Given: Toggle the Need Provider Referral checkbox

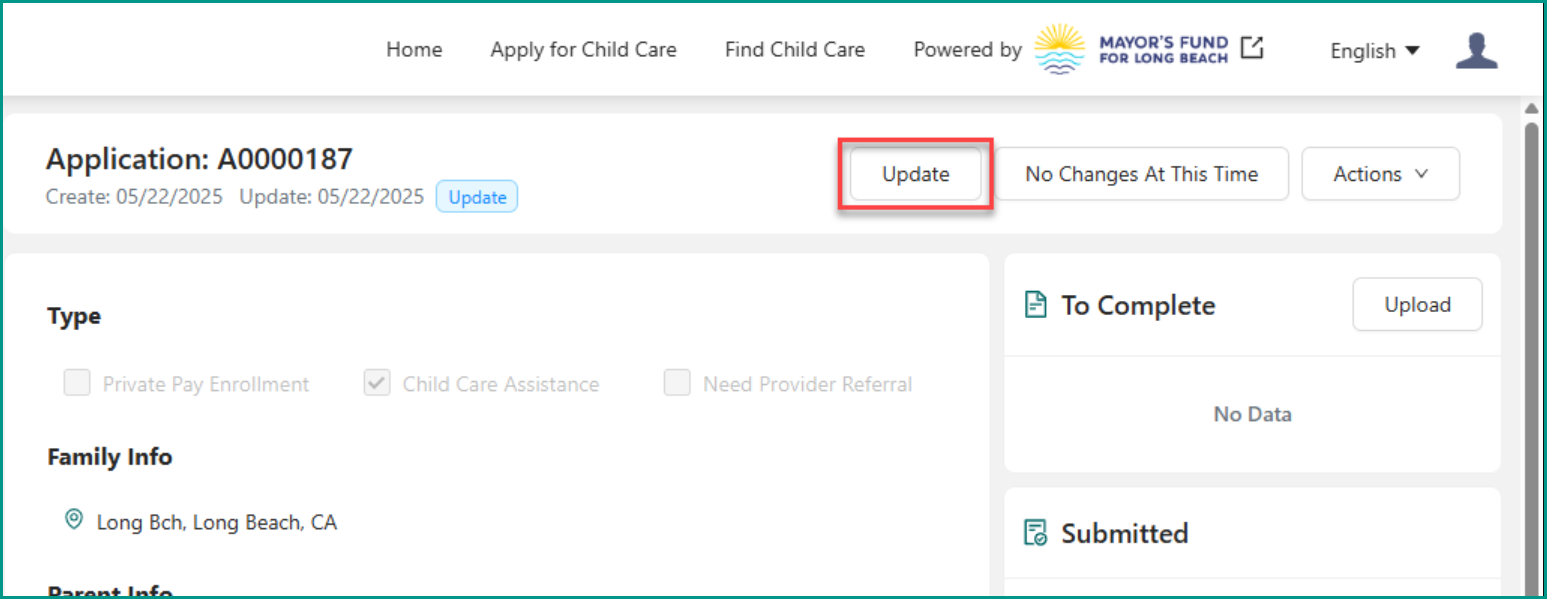Looking at the screenshot, I should pyautogui.click(x=677, y=383).
